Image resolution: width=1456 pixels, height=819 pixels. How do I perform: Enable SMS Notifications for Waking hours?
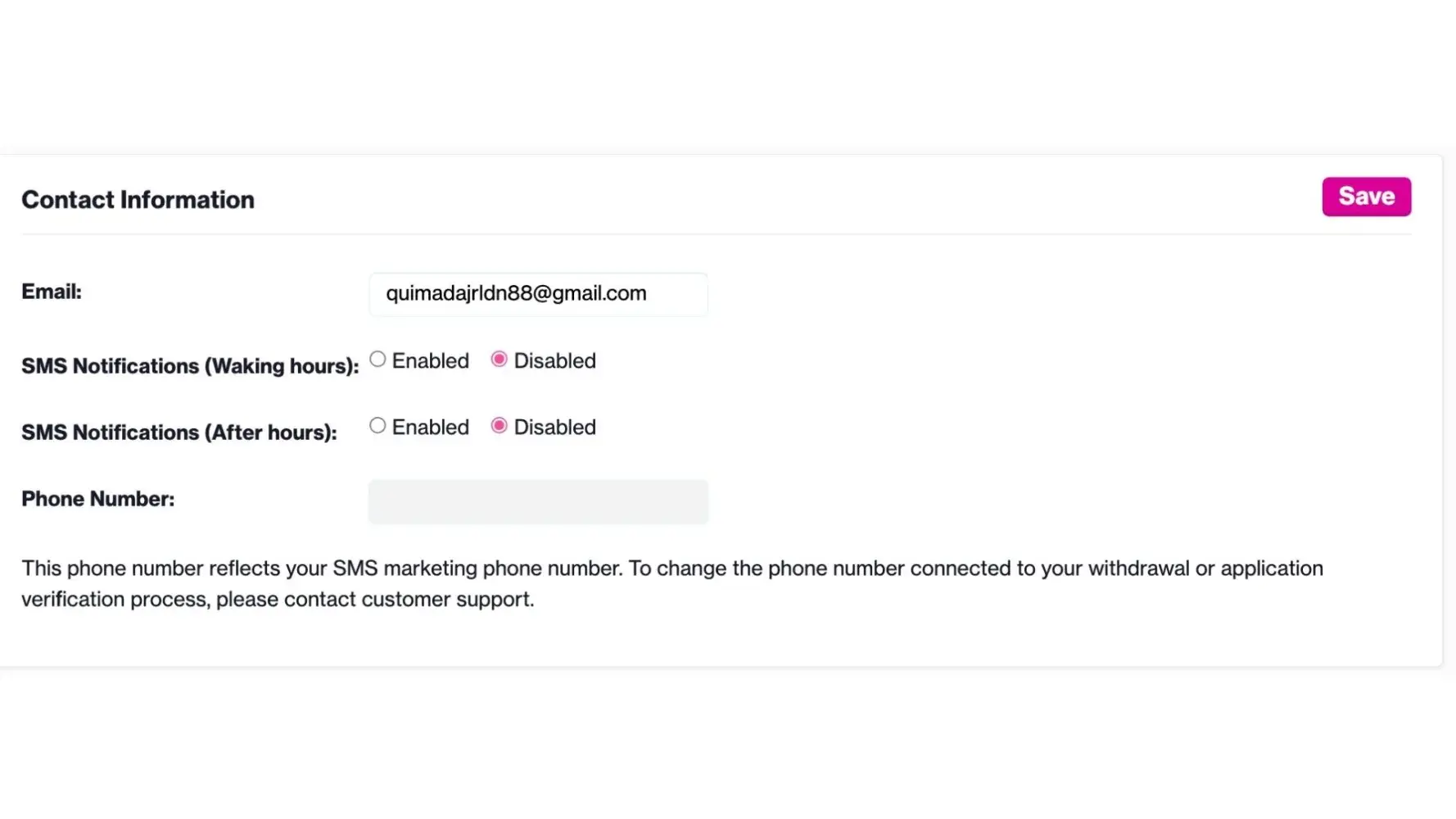[x=378, y=360]
